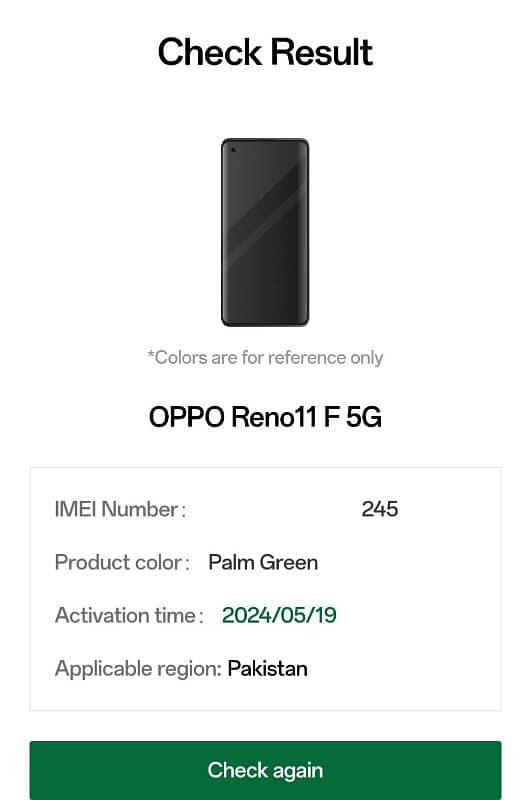Click the Applicable region label
The width and height of the screenshot is (531, 800).
tap(138, 669)
